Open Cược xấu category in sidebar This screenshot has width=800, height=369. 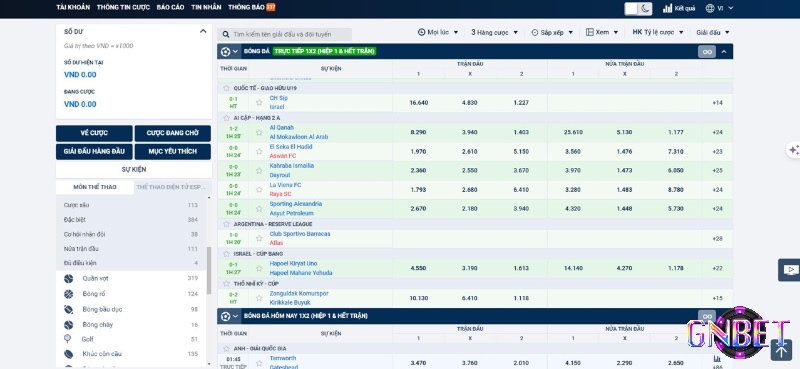pyautogui.click(x=131, y=205)
